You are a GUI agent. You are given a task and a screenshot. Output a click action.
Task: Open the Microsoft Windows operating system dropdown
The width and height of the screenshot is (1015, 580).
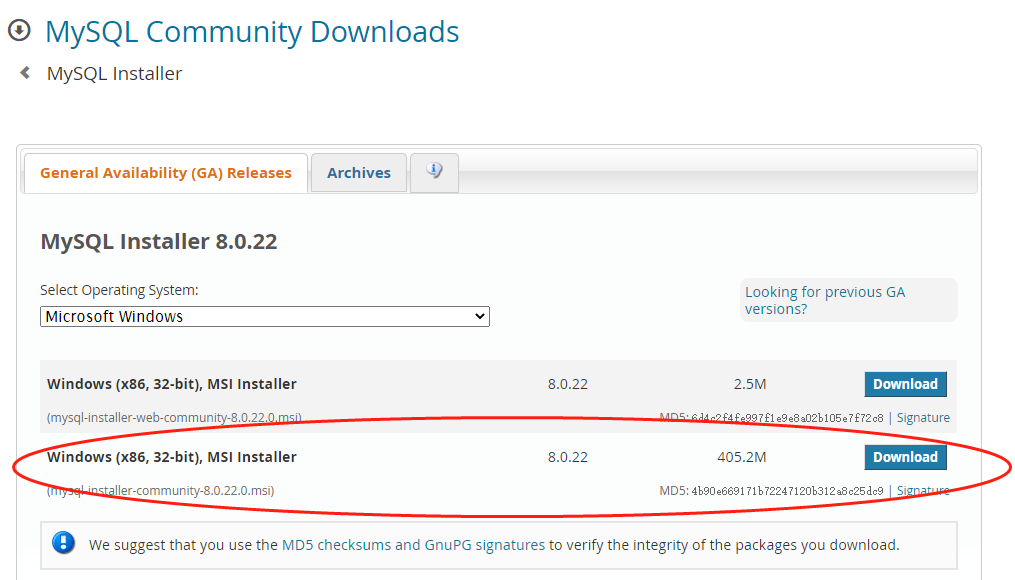[x=265, y=317]
